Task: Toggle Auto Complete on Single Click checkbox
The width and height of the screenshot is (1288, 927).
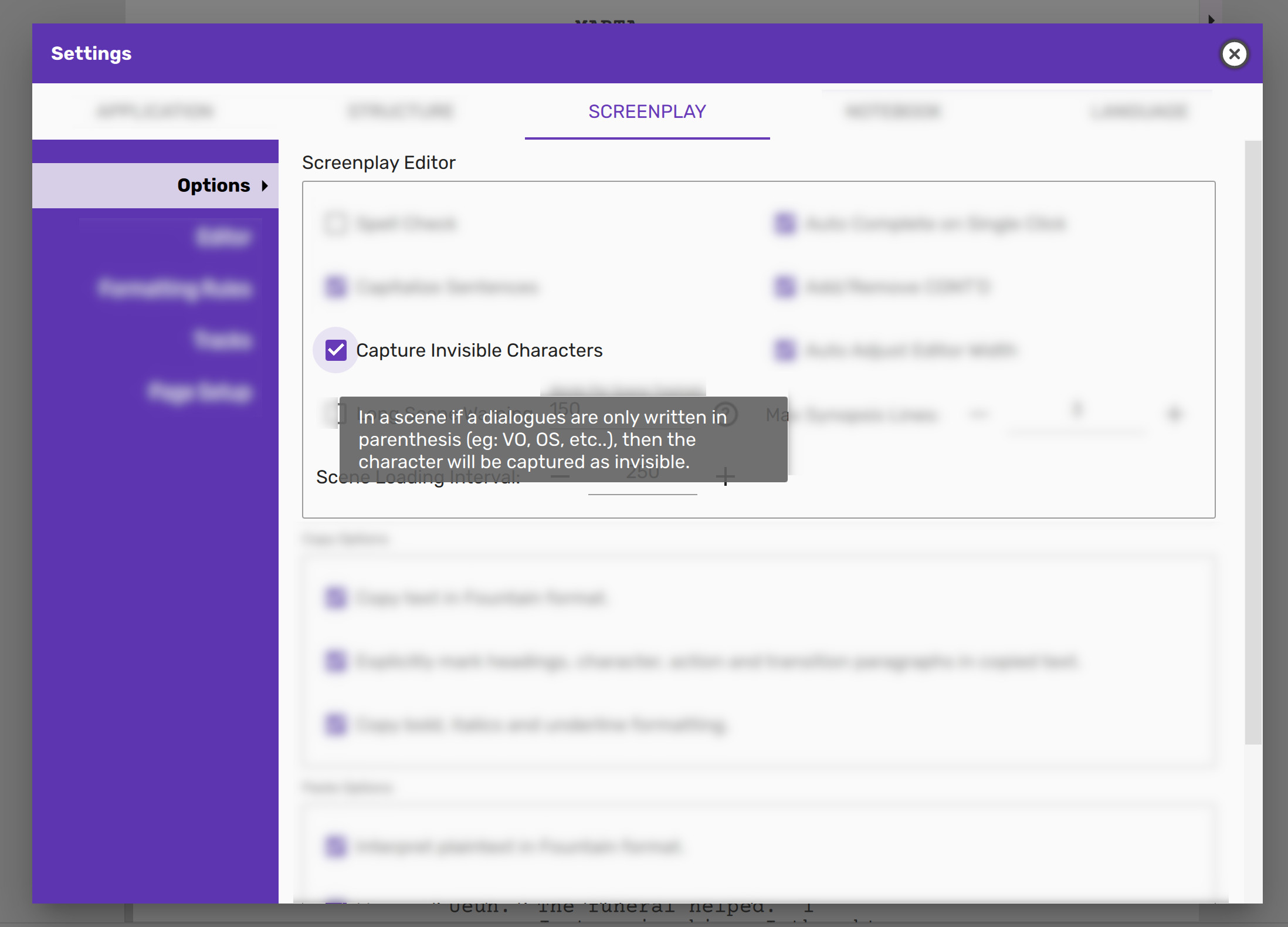Action: 785,224
